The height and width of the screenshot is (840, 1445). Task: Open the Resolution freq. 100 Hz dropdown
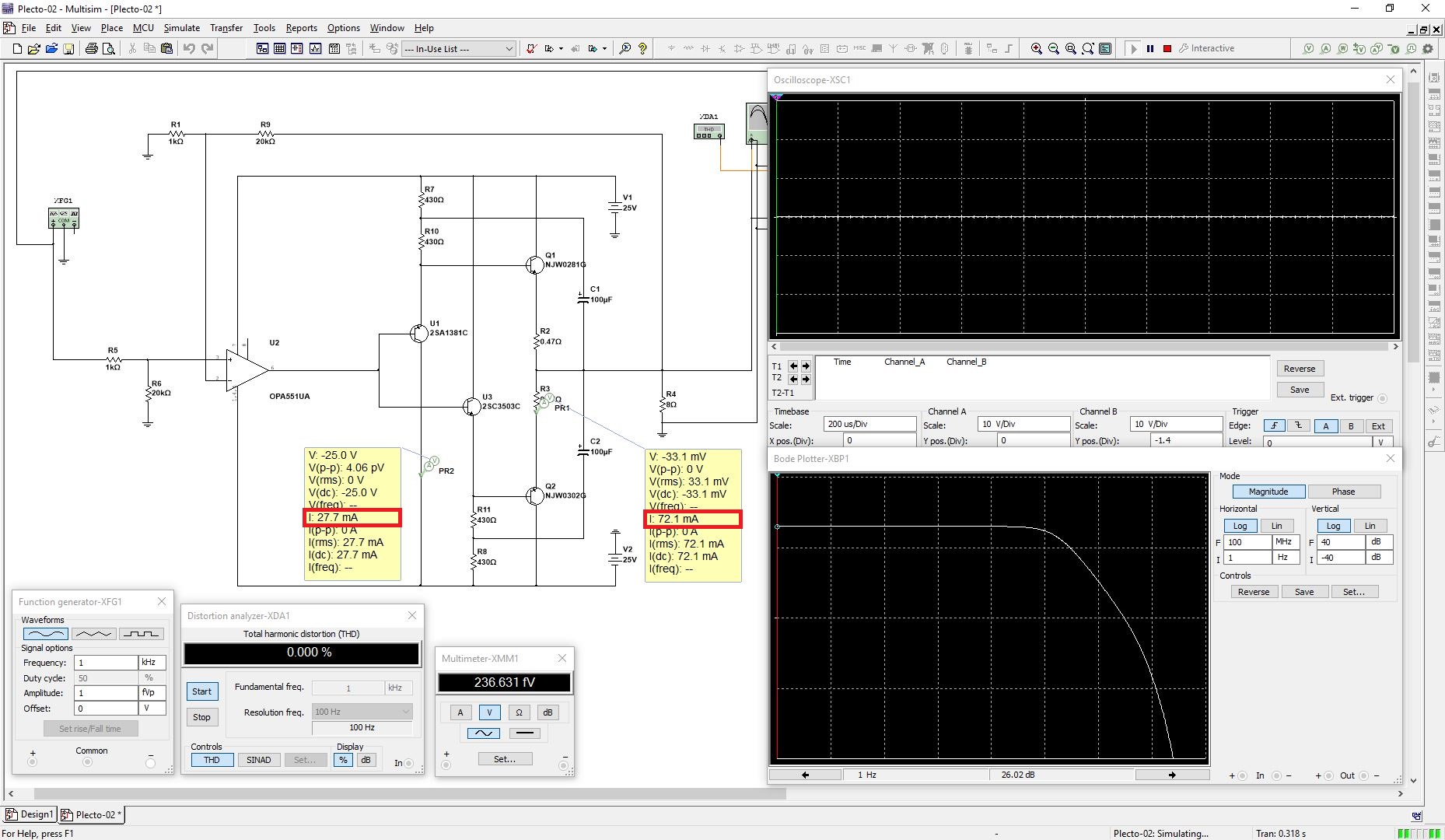[x=362, y=712]
